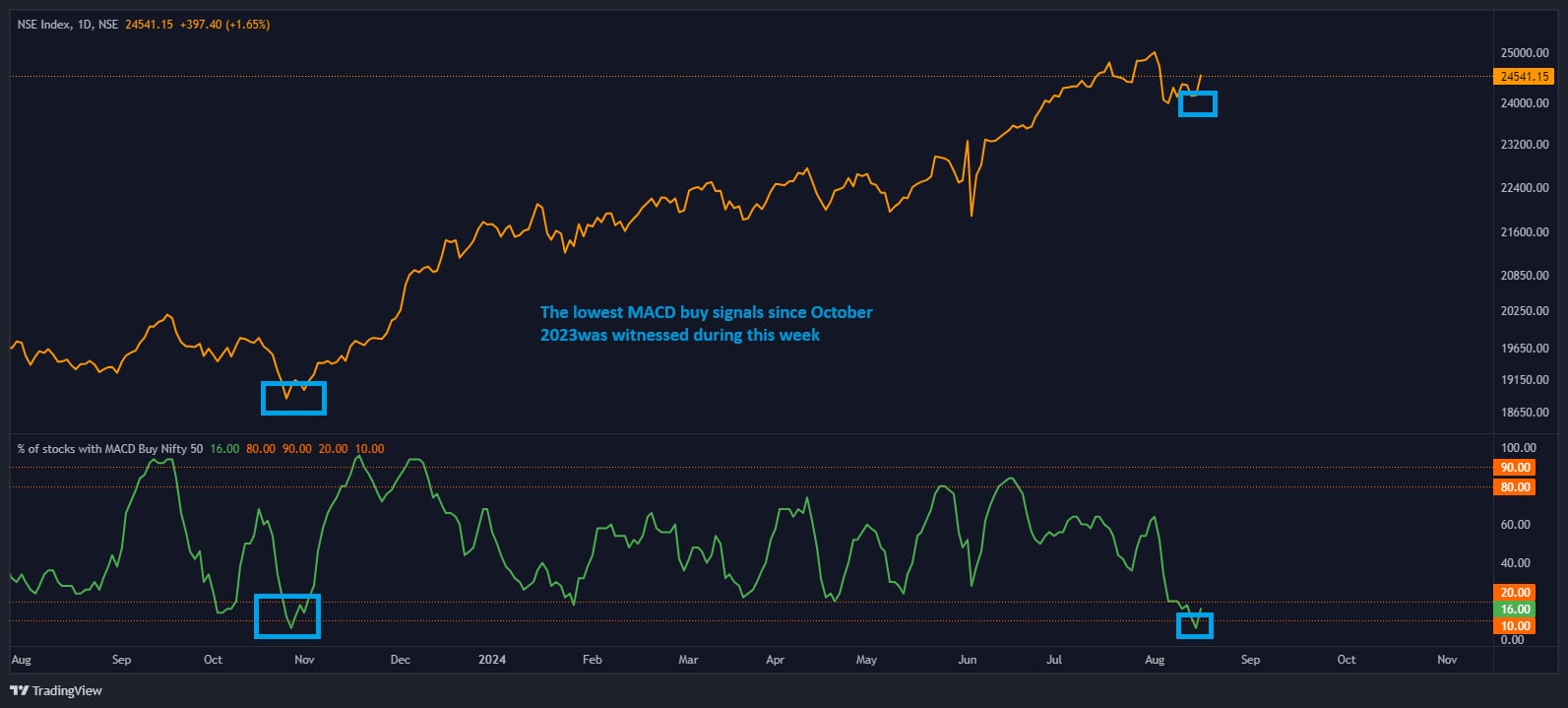Click the 25000.00 label on the price scale
Image resolution: width=1568 pixels, height=708 pixels.
(1524, 53)
